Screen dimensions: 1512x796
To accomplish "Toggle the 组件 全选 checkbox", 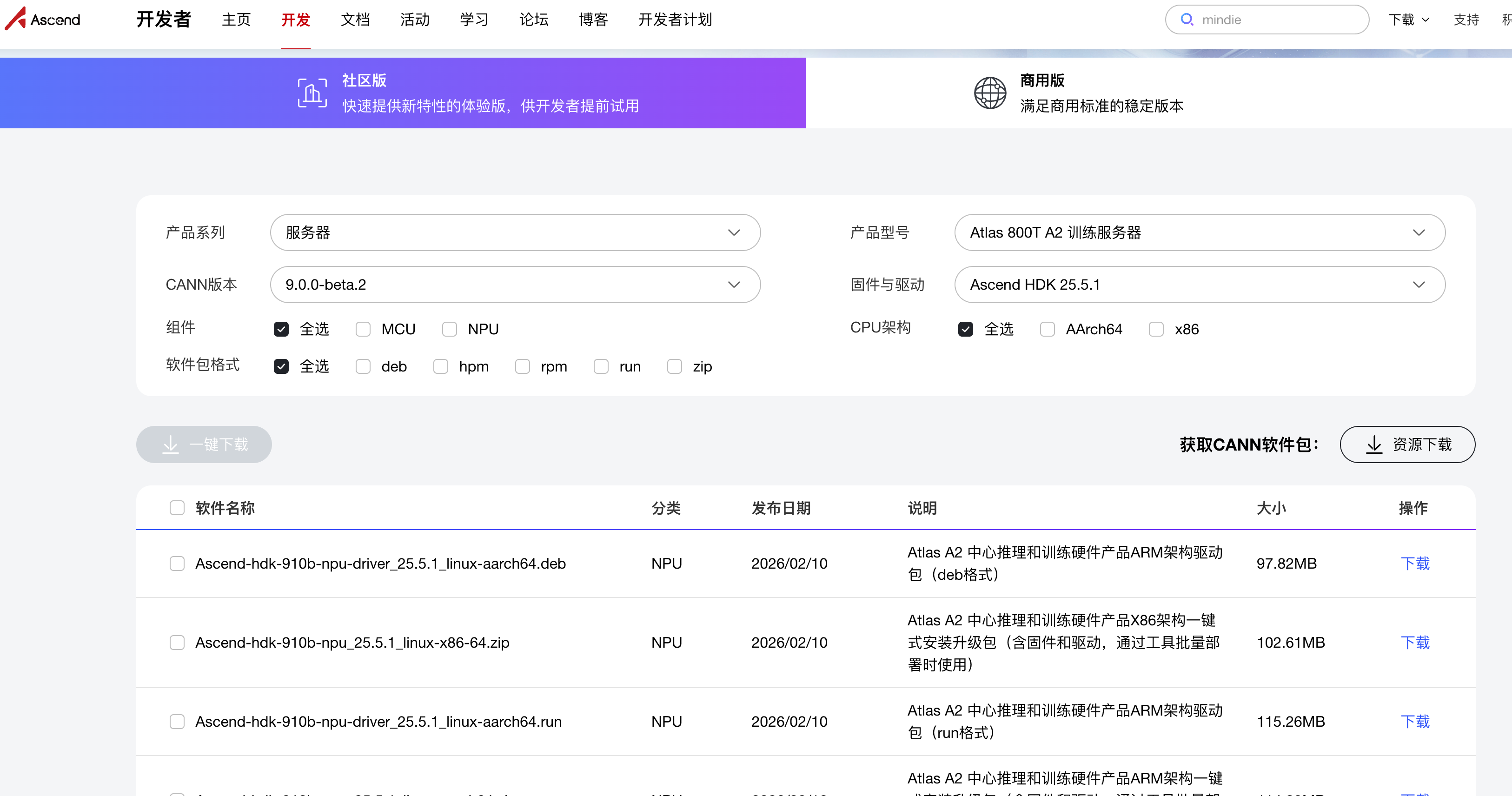I will point(281,329).
